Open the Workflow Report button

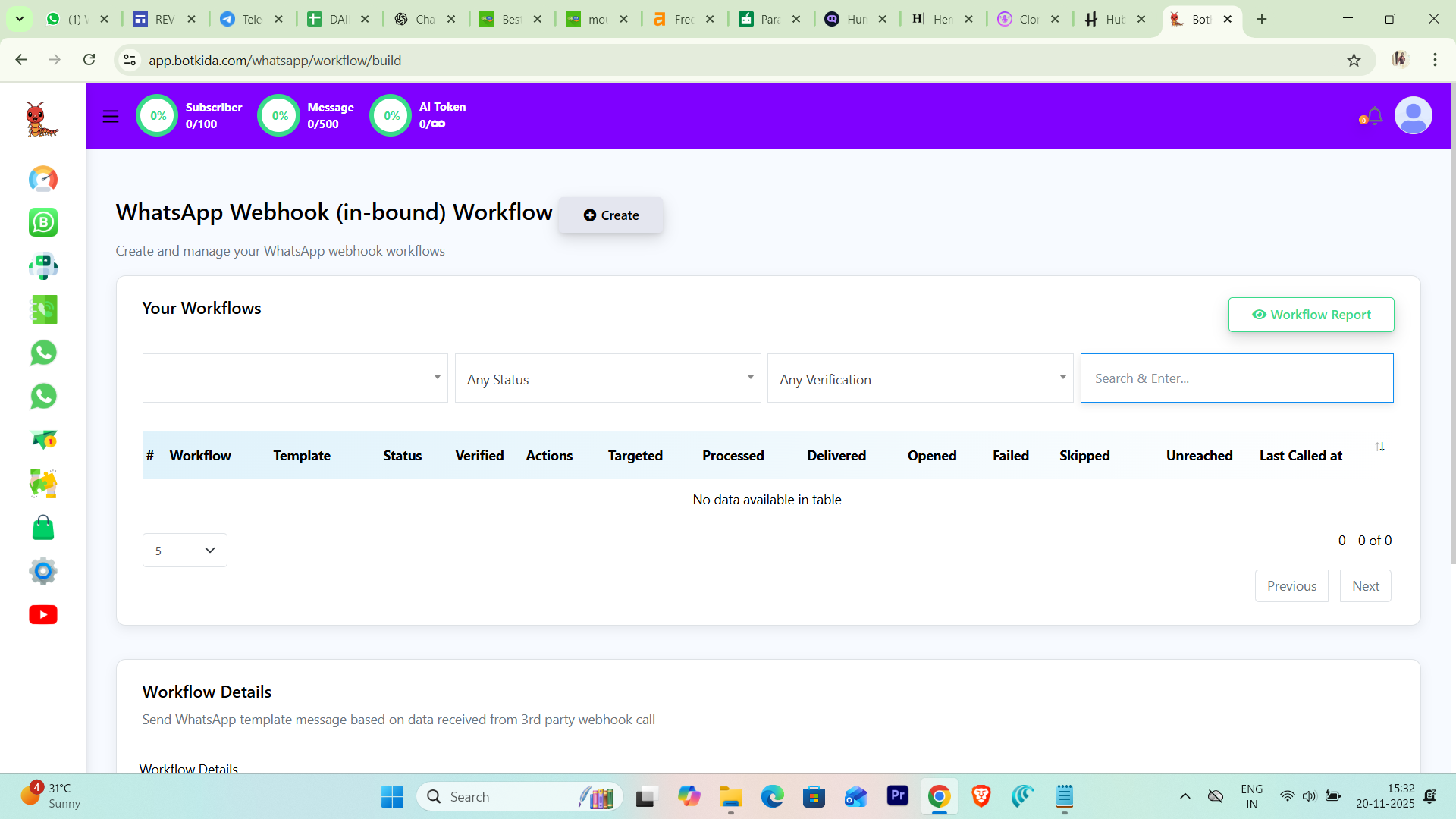pos(1310,315)
